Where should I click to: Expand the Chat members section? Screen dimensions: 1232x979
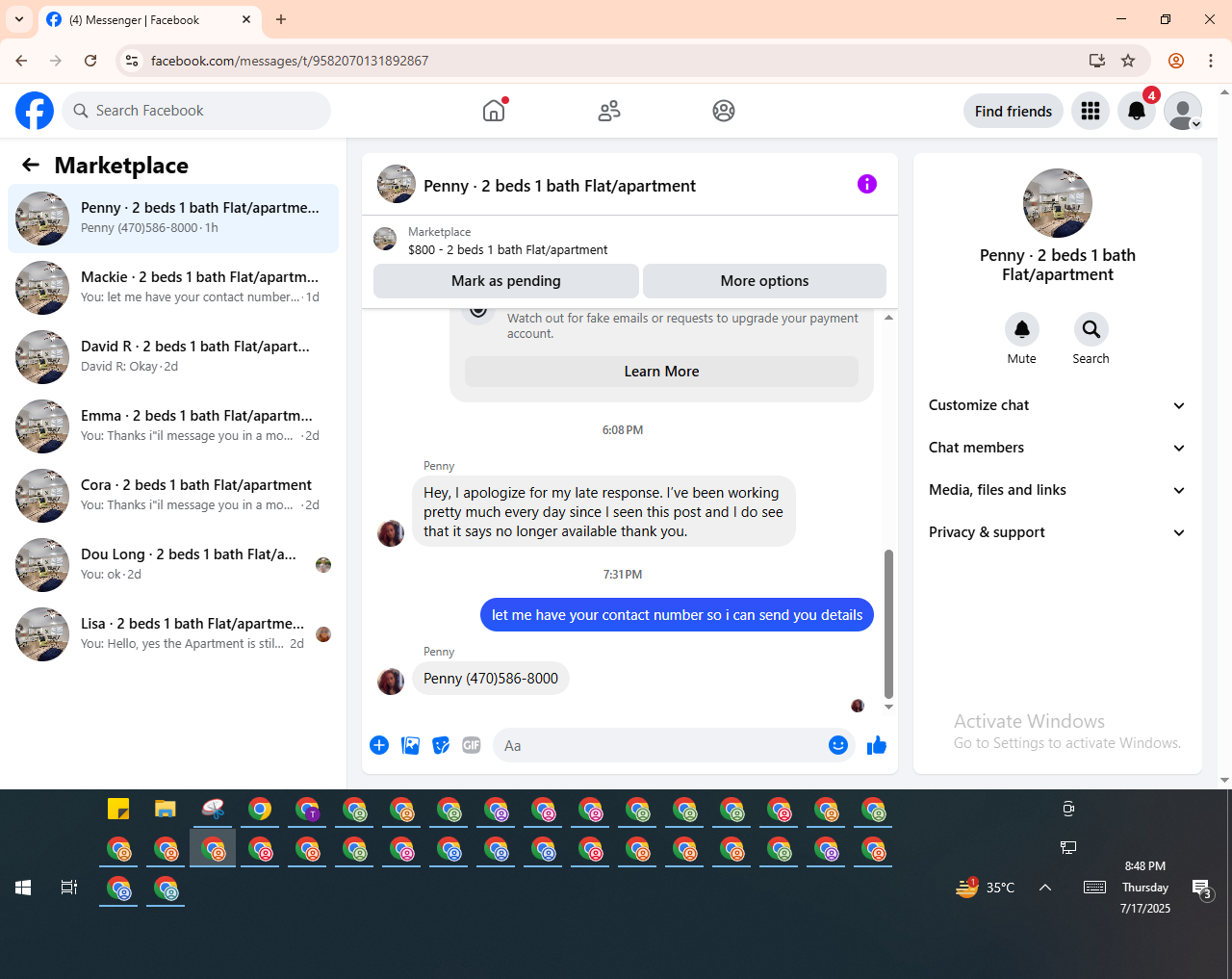(x=1058, y=448)
